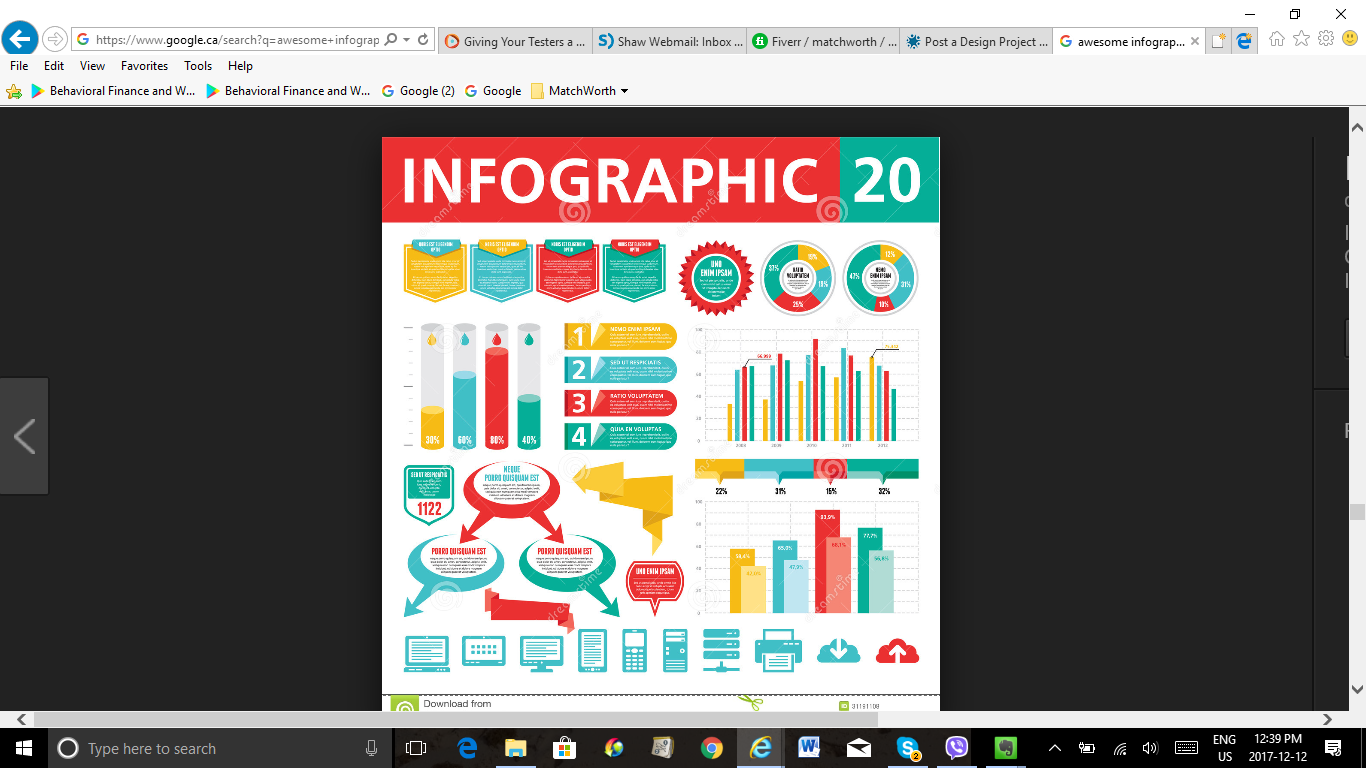Open the Google (2) bookmark link
This screenshot has width=1366, height=768.
pos(418,91)
